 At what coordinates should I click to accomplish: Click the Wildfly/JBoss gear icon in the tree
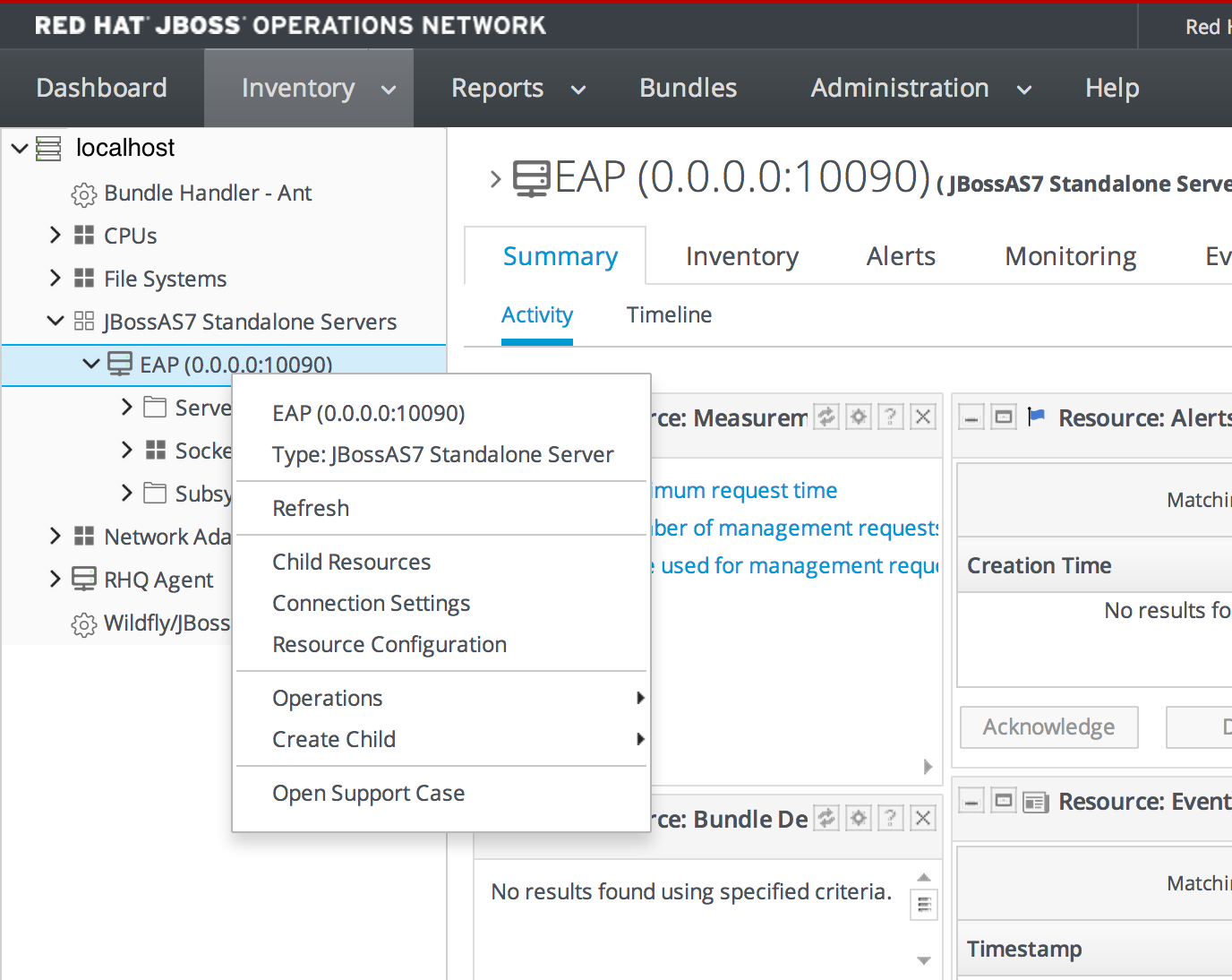pyautogui.click(x=83, y=624)
